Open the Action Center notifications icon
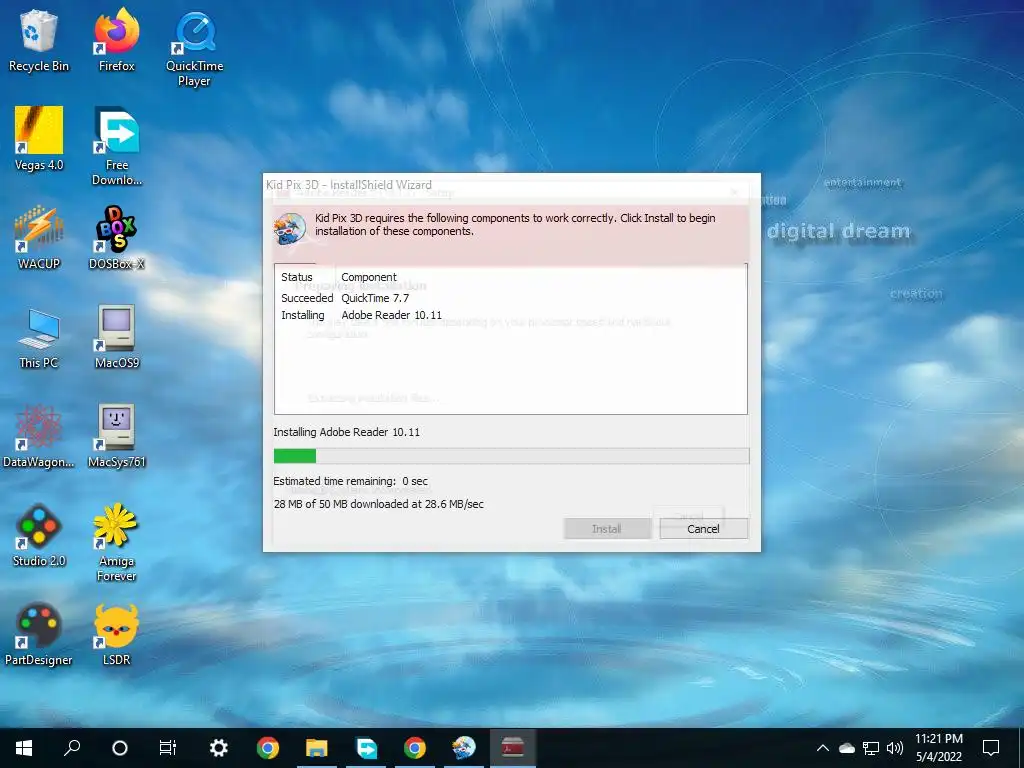This screenshot has height=768, width=1024. point(991,748)
